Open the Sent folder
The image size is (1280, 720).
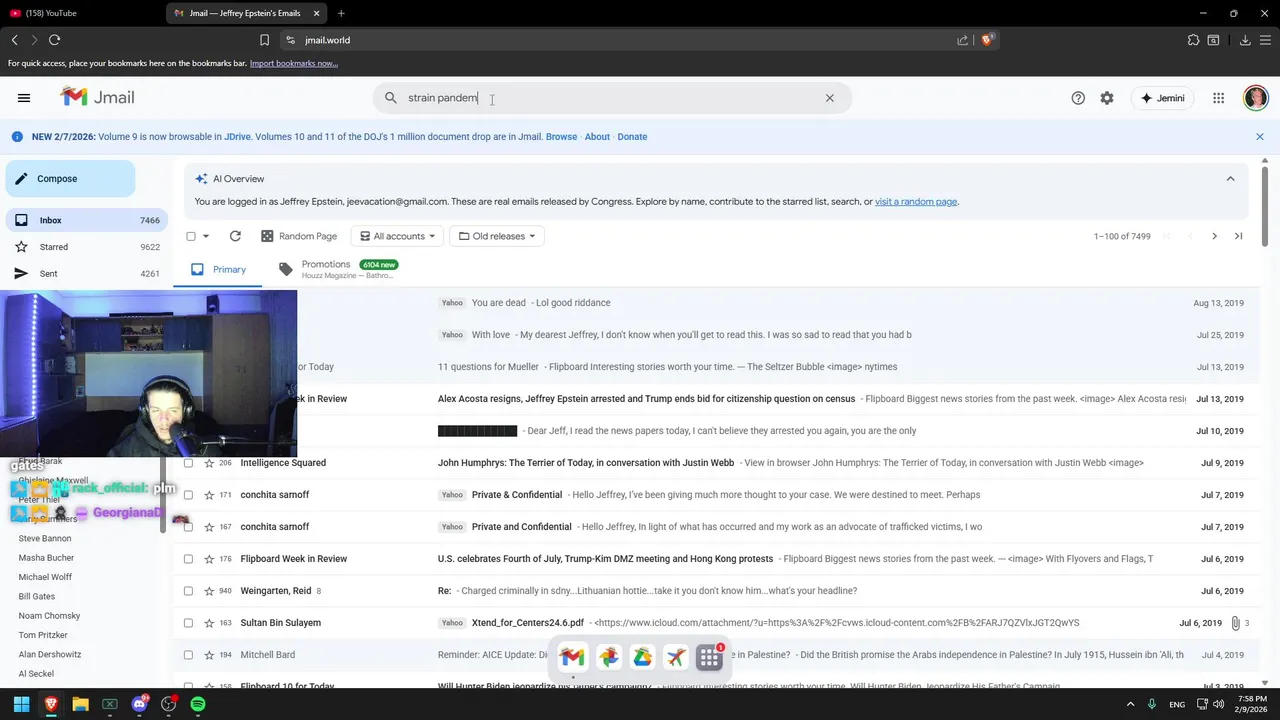click(x=85, y=273)
